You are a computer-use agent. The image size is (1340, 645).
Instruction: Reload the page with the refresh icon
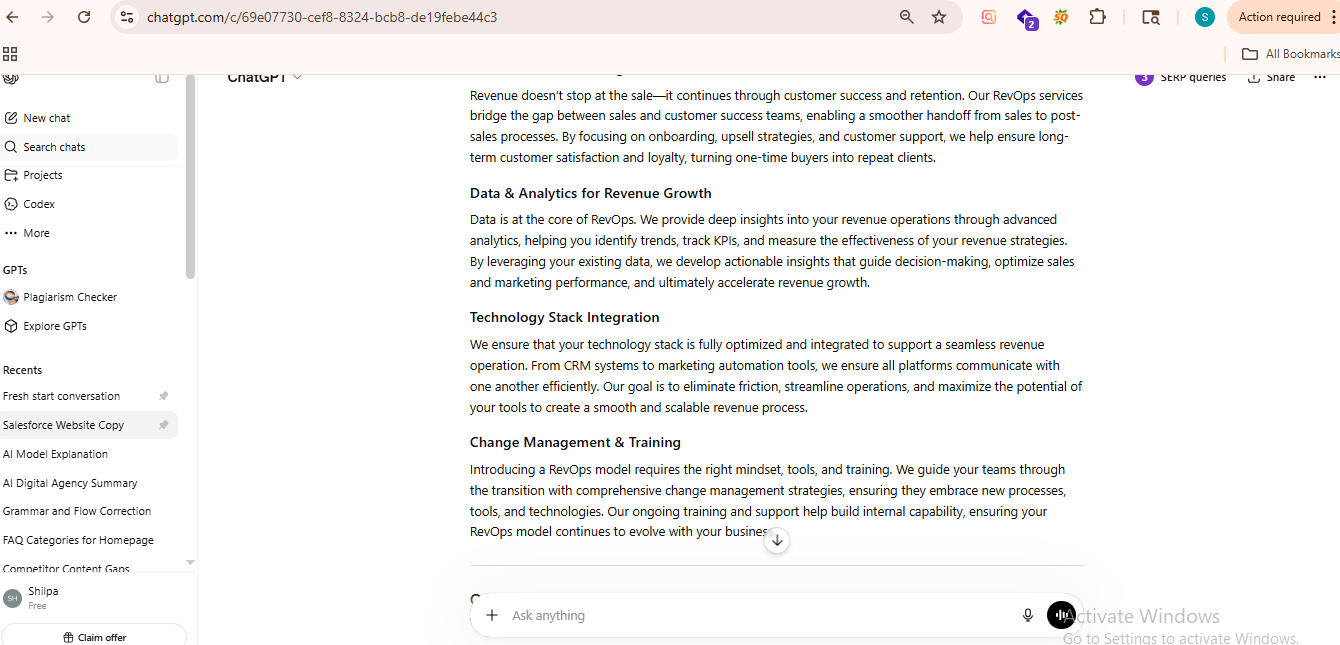click(x=84, y=17)
